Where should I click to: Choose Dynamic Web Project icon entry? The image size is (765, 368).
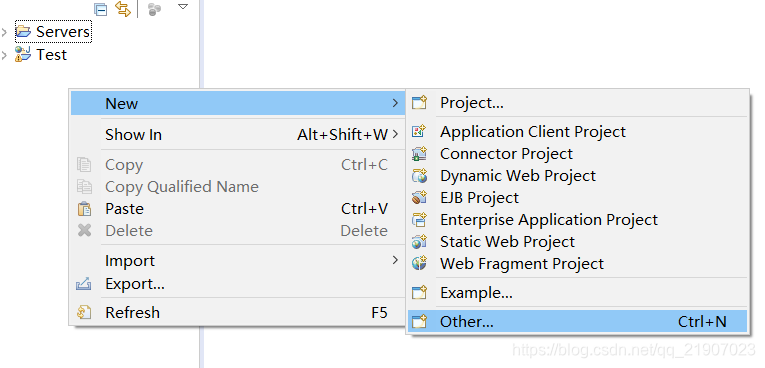click(420, 176)
